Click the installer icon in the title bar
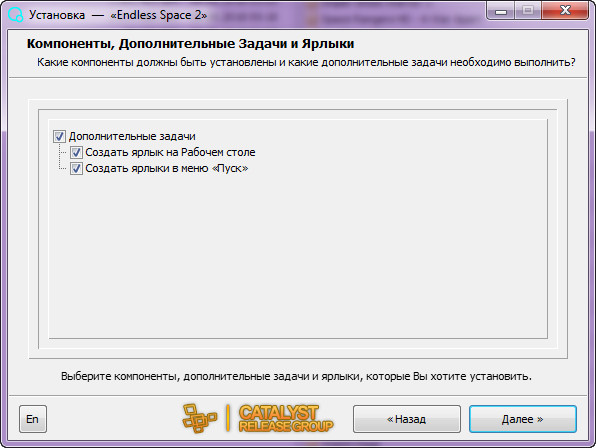596x448 pixels. tap(16, 15)
